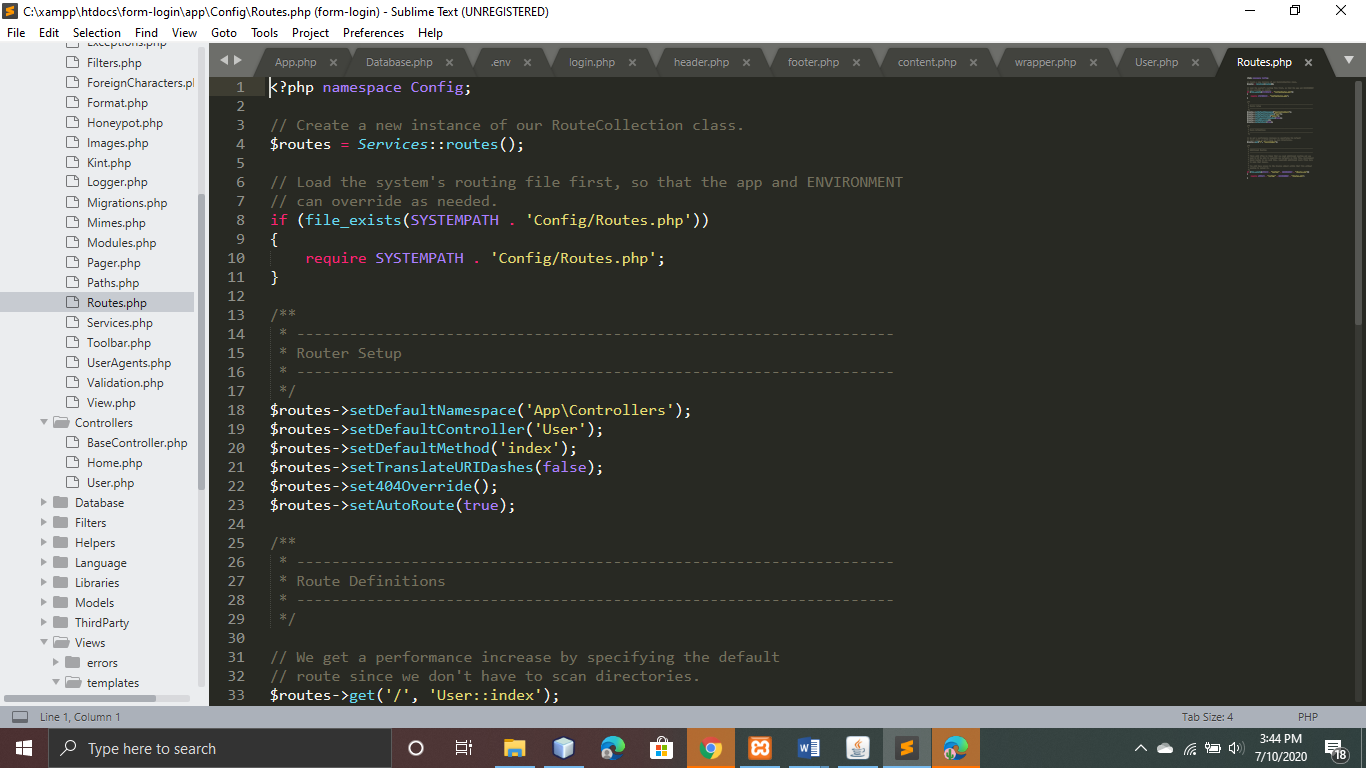Open Migrations.php in the sidebar

[x=127, y=203]
